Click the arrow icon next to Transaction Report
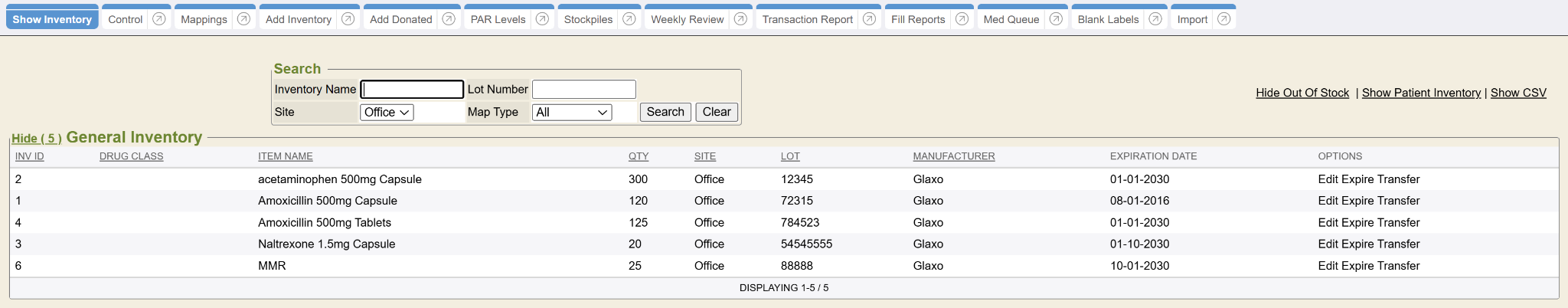This screenshot has width=1568, height=308. (869, 19)
